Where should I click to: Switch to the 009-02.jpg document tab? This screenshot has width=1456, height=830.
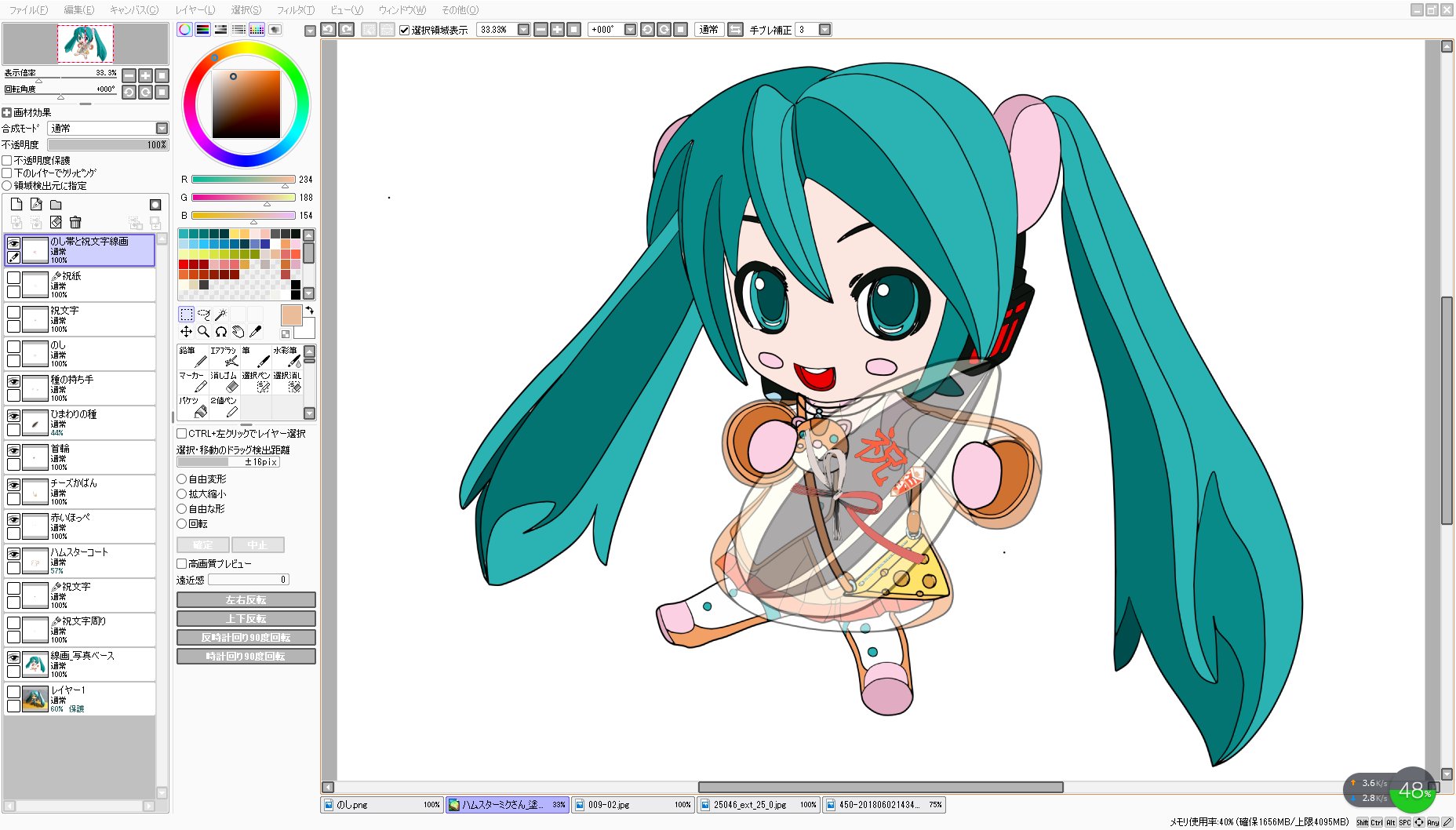[633, 804]
